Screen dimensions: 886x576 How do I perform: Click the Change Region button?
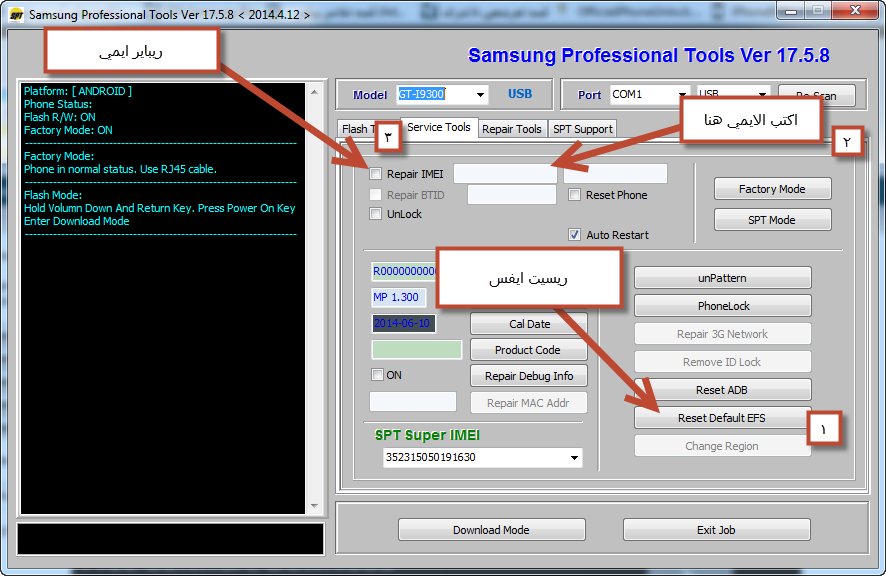[722, 446]
